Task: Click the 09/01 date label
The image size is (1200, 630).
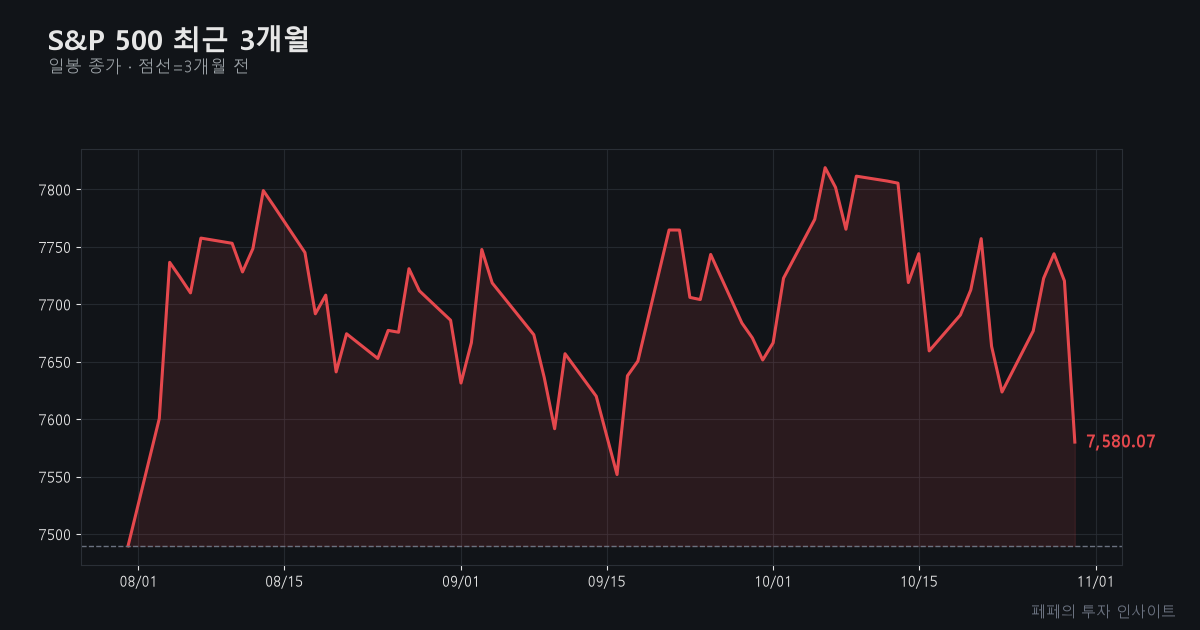Action: [461, 581]
